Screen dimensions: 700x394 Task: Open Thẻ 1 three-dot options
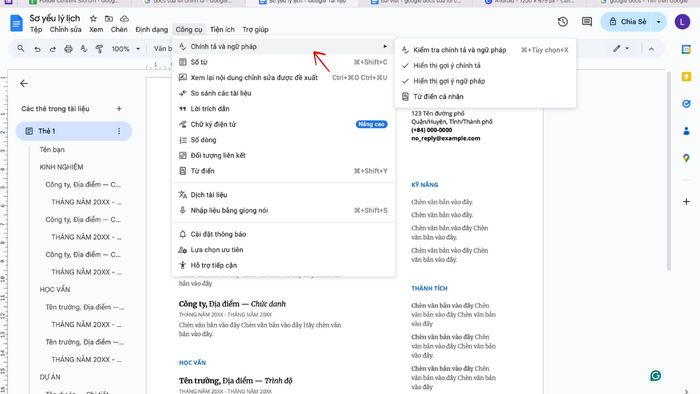119,131
